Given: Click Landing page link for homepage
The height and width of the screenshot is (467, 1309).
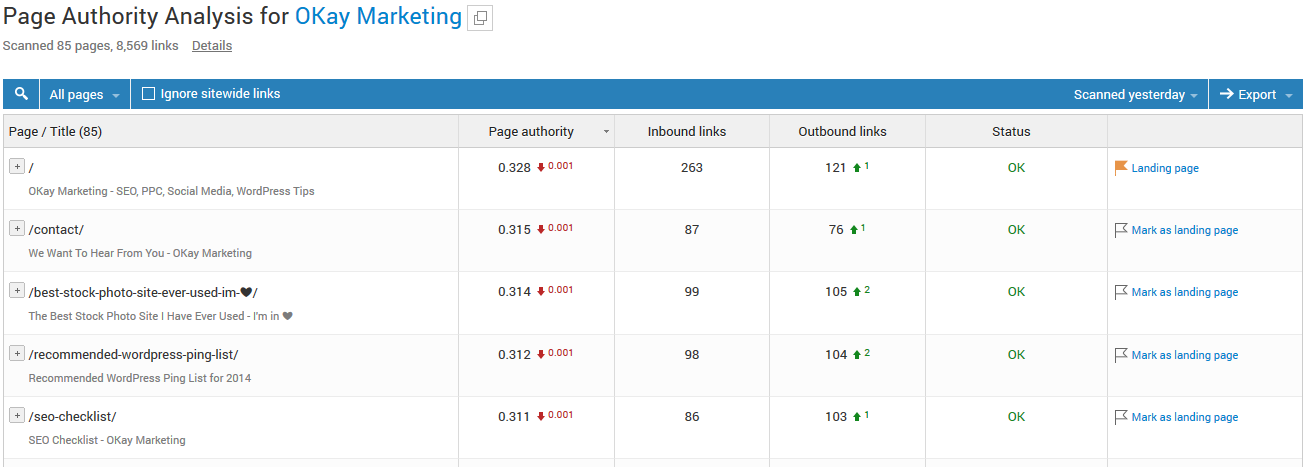Looking at the screenshot, I should (x=1165, y=168).
